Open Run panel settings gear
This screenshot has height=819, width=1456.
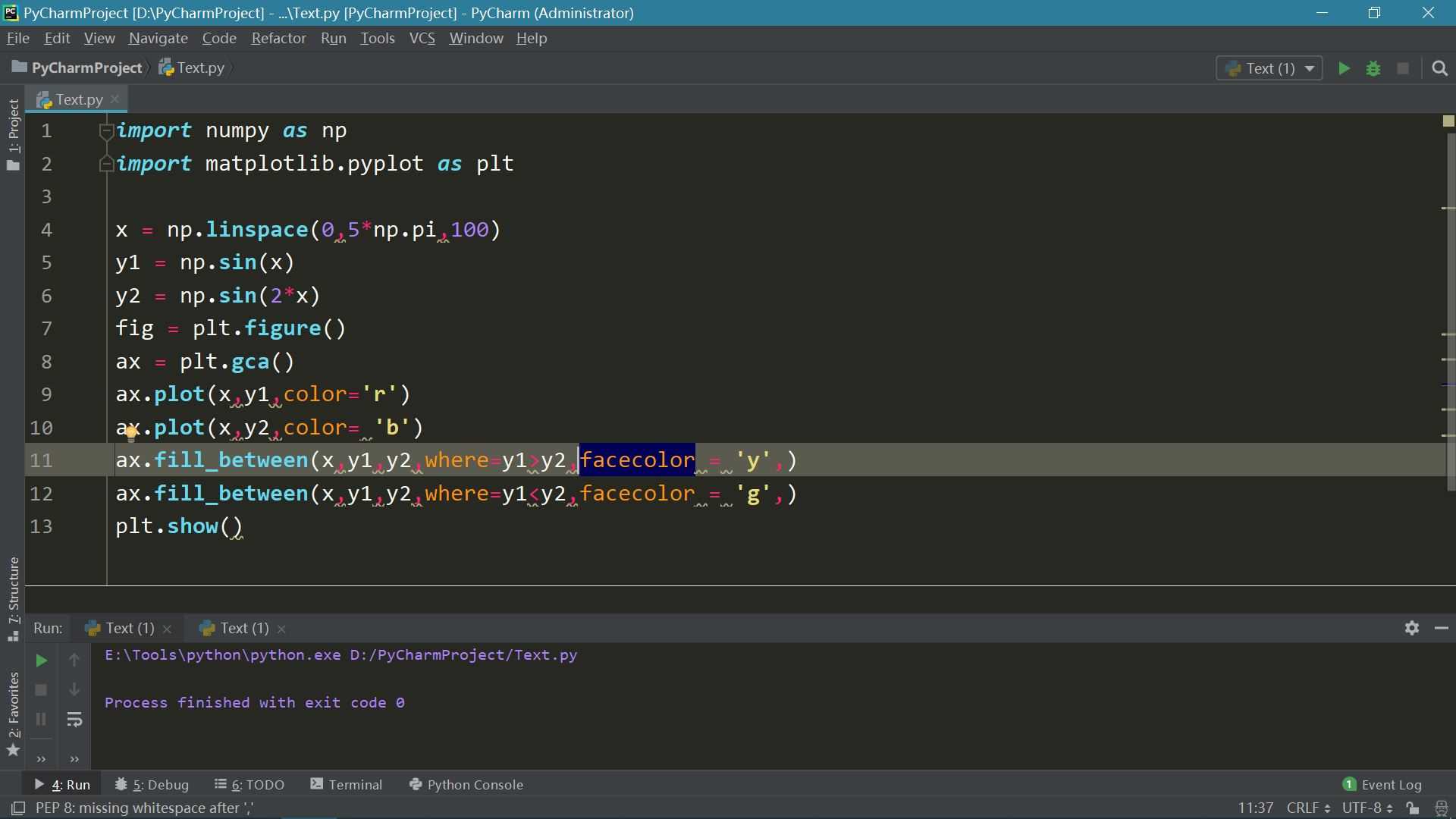click(1411, 628)
